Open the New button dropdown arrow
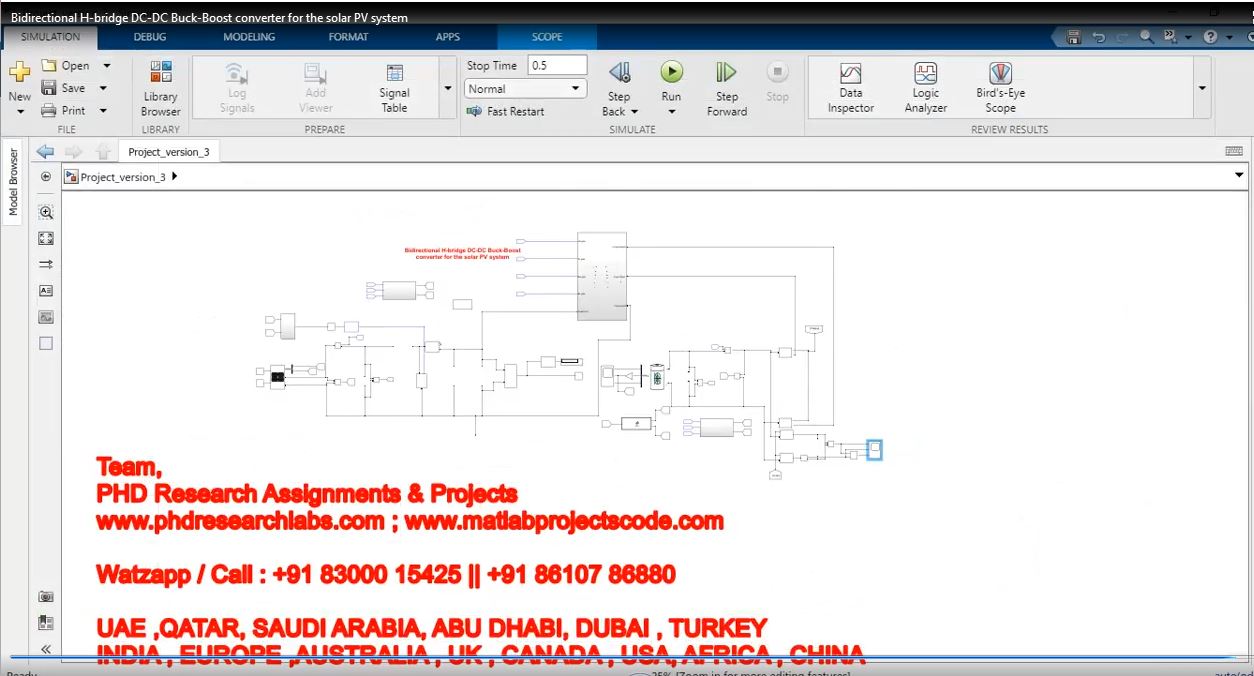Screen dimensions: 1254x676 point(19,111)
